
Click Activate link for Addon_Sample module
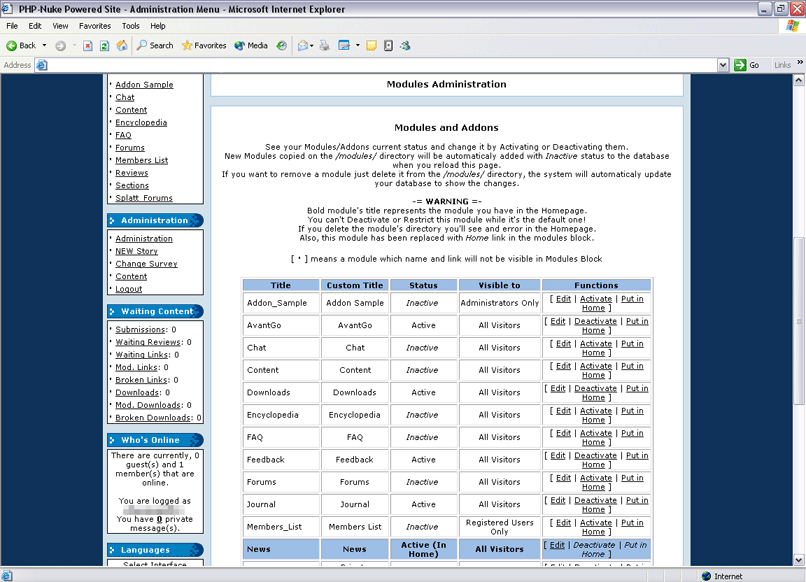pos(595,299)
